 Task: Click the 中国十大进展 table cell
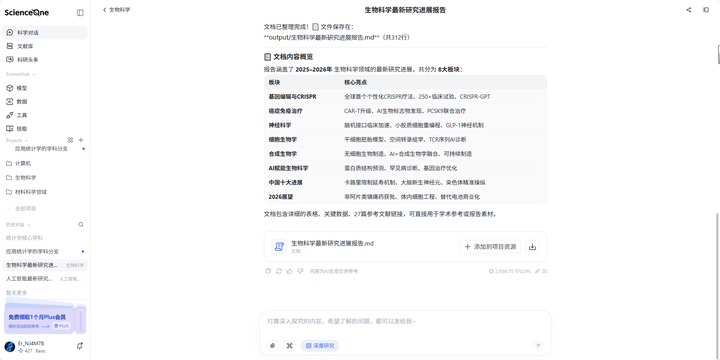point(286,183)
